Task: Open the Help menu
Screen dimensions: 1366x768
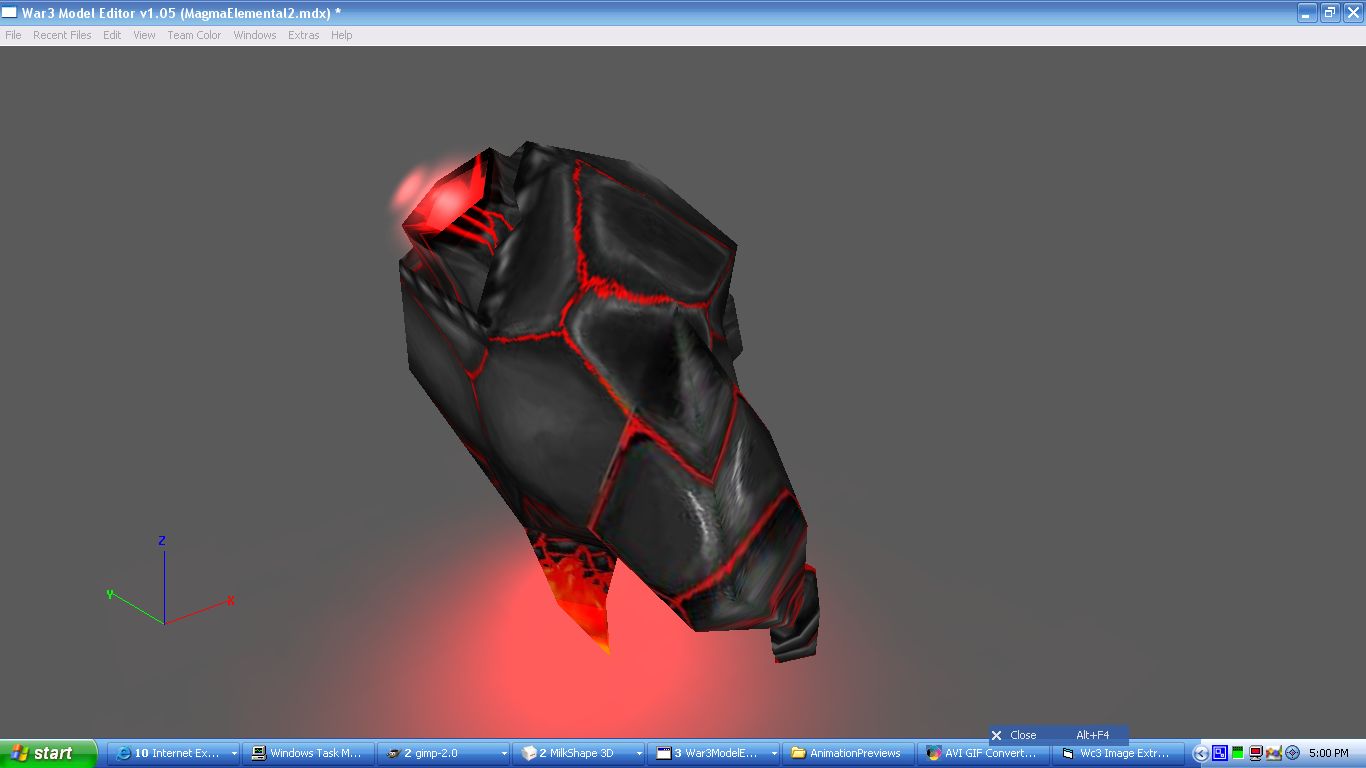Action: click(x=342, y=35)
